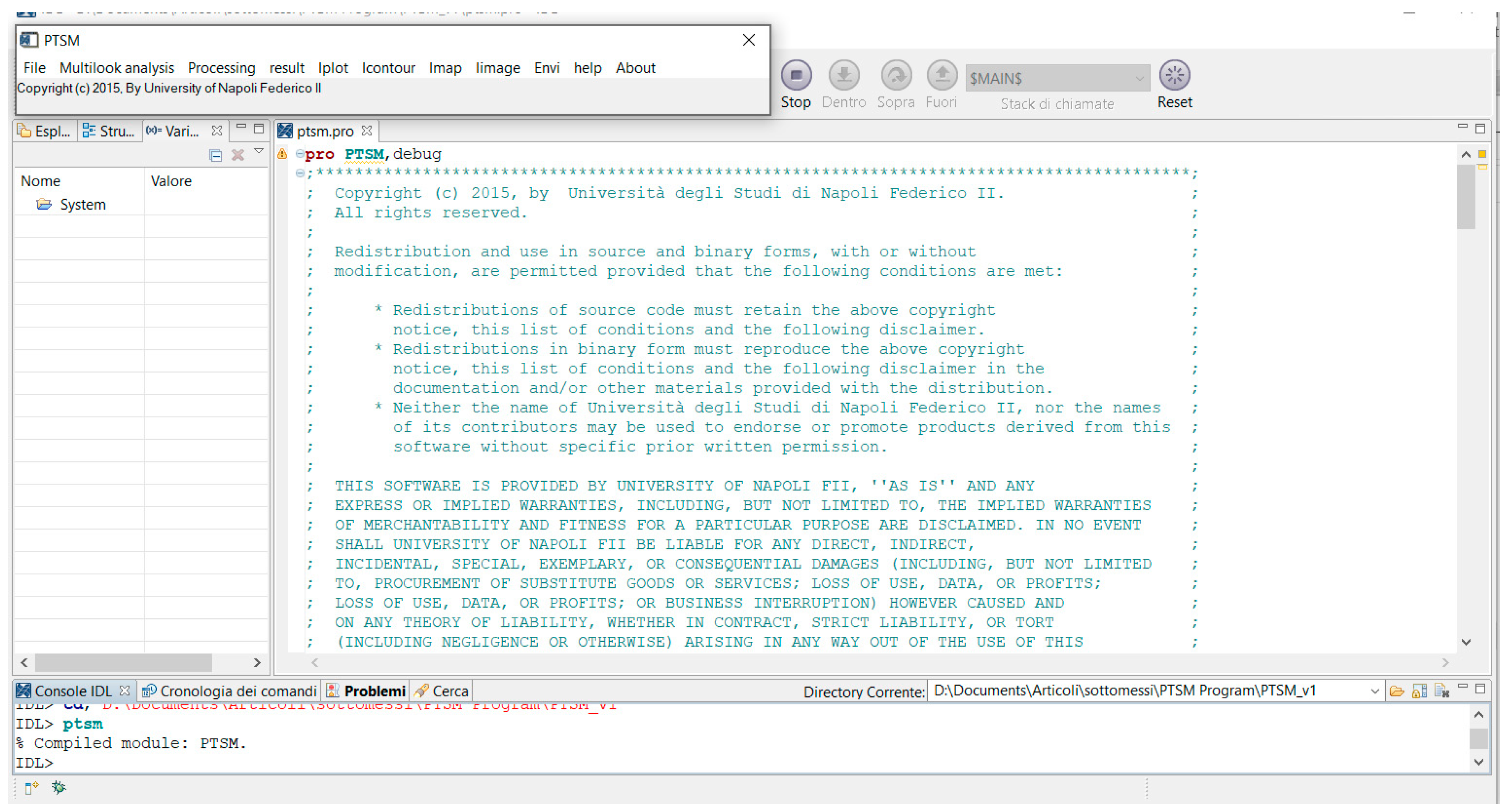Click the editor horizontal scroll right arrow
Image resolution: width=1509 pixels, height=812 pixels.
[x=1445, y=663]
